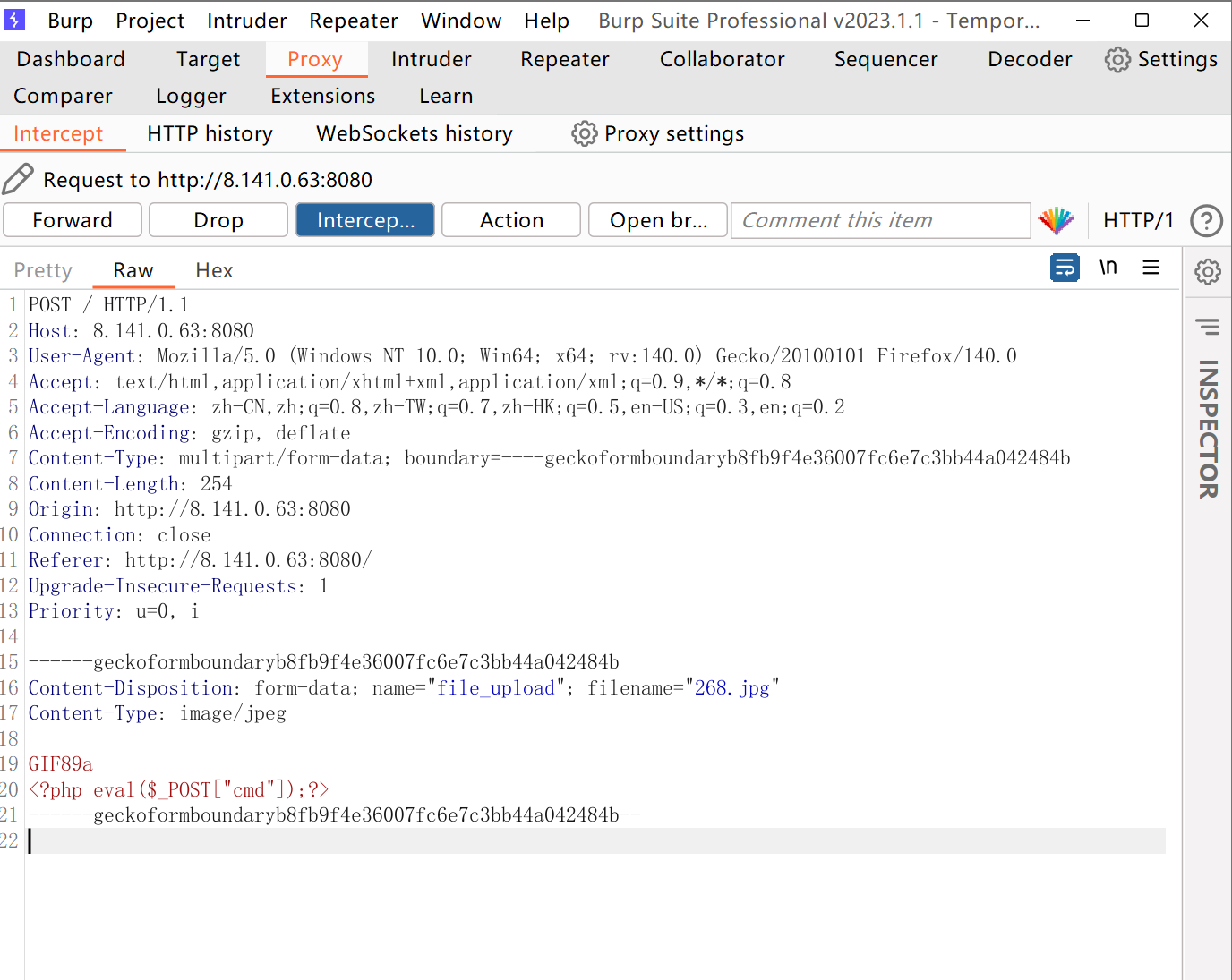
Task: Place cursor on empty line 22
Action: click(595, 840)
